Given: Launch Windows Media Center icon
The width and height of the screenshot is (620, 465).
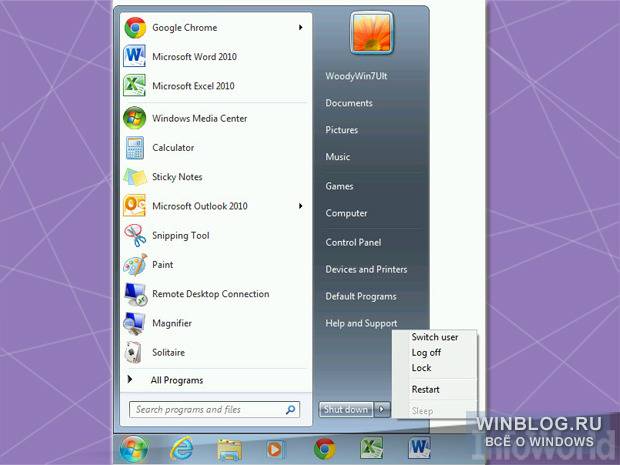Looking at the screenshot, I should click(134, 118).
